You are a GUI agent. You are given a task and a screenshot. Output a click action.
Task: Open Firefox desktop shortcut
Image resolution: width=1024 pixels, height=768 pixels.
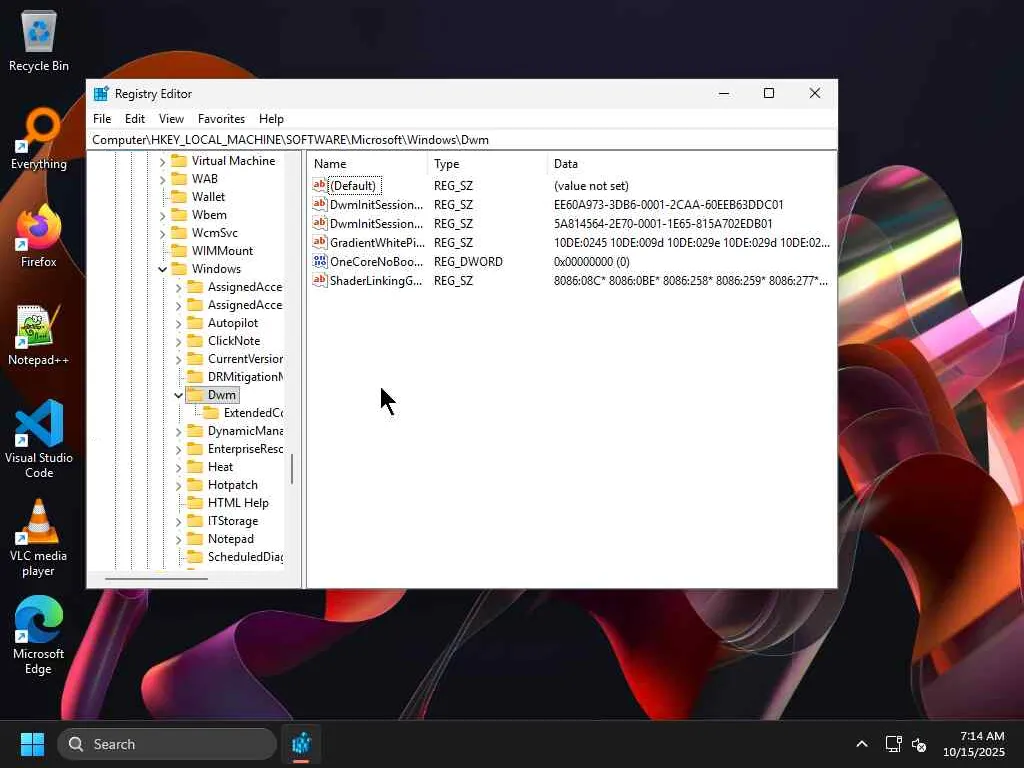(39, 236)
